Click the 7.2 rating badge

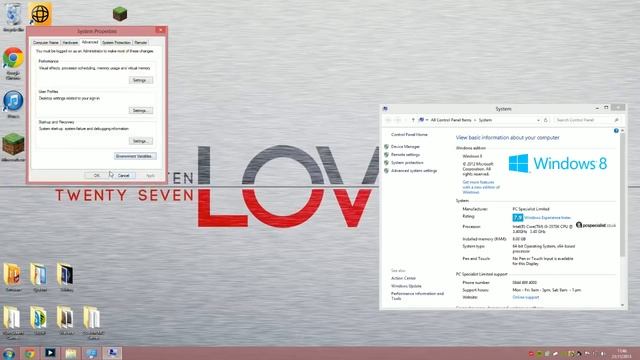click(x=518, y=218)
